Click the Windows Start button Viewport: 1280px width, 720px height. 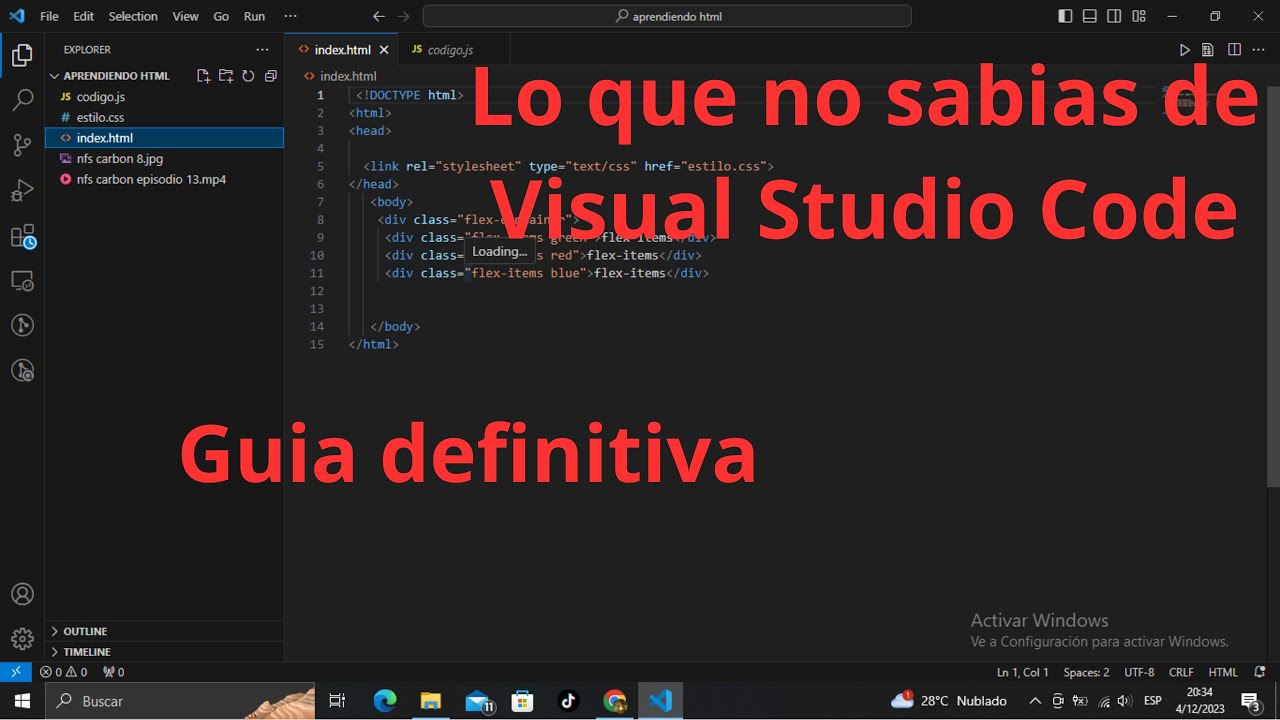tap(22, 701)
